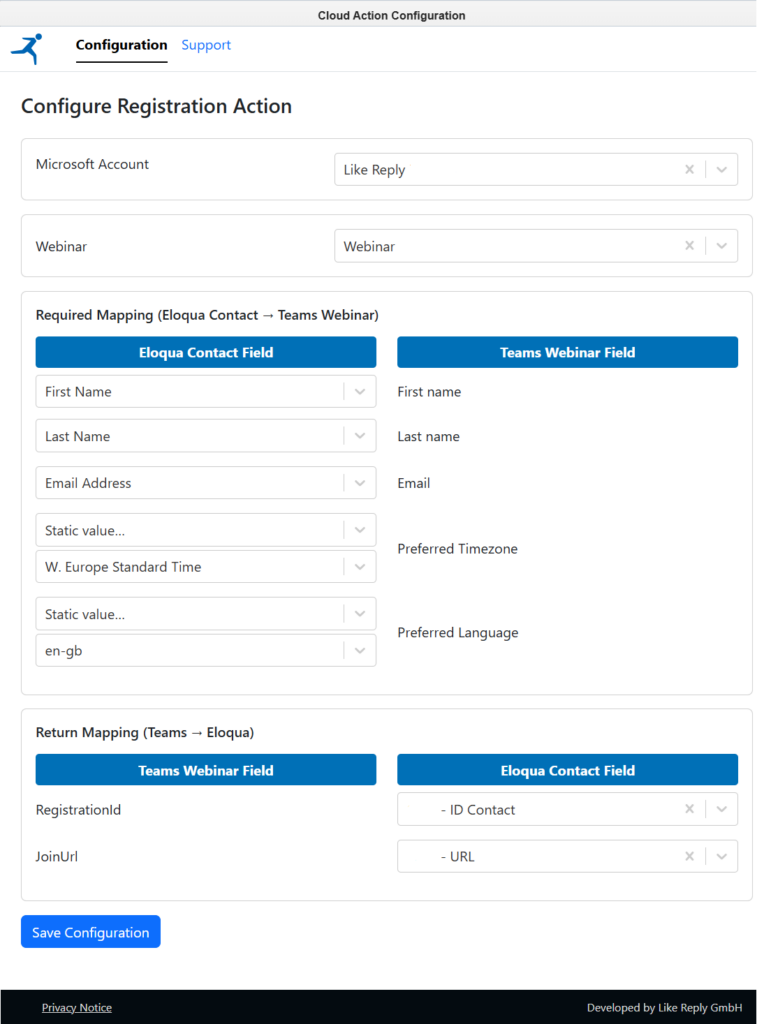Select the Configuration tab
The image size is (757, 1024).
pyautogui.click(x=121, y=45)
